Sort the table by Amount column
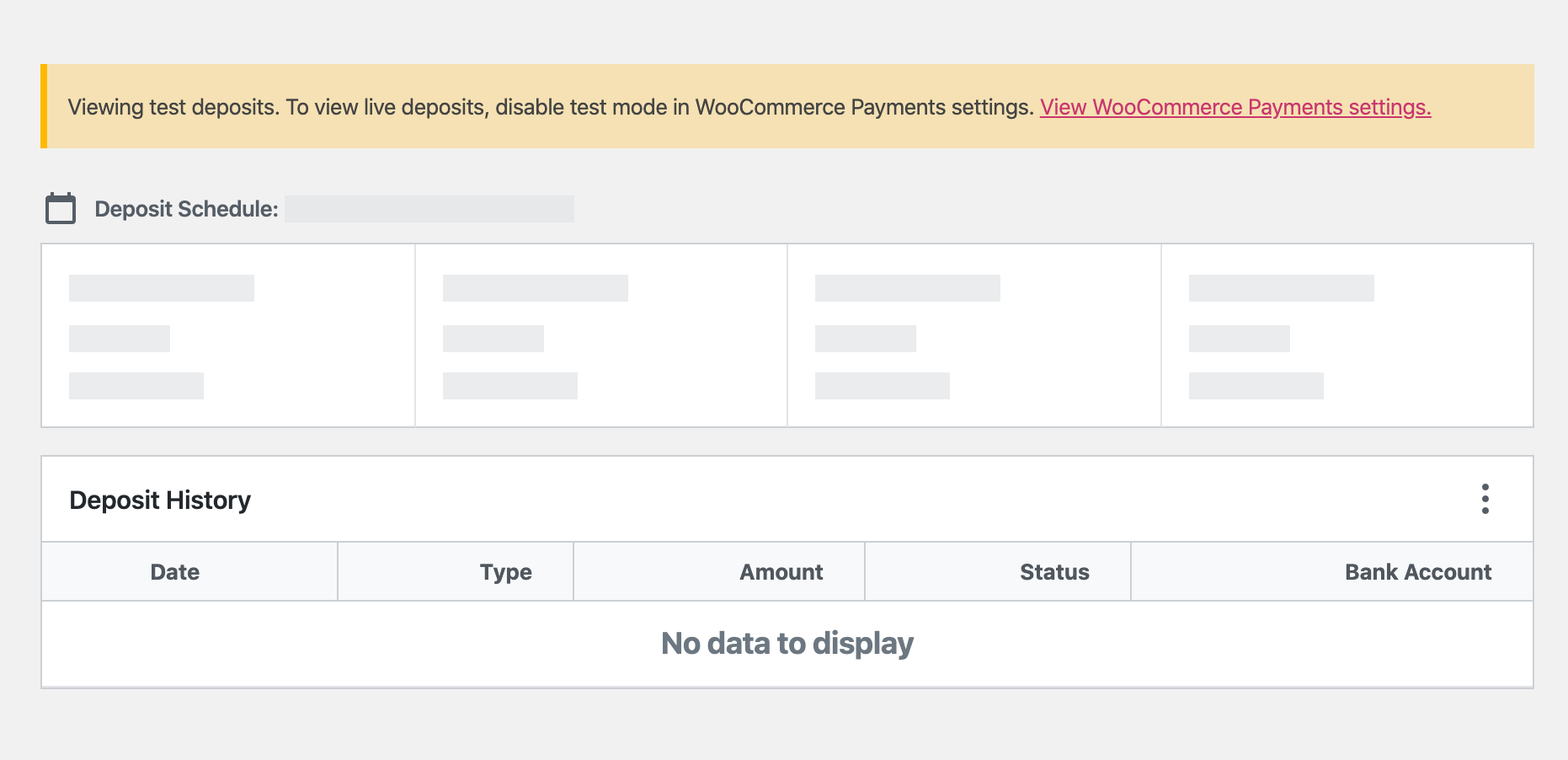This screenshot has height=760, width=1568. pyautogui.click(x=780, y=571)
